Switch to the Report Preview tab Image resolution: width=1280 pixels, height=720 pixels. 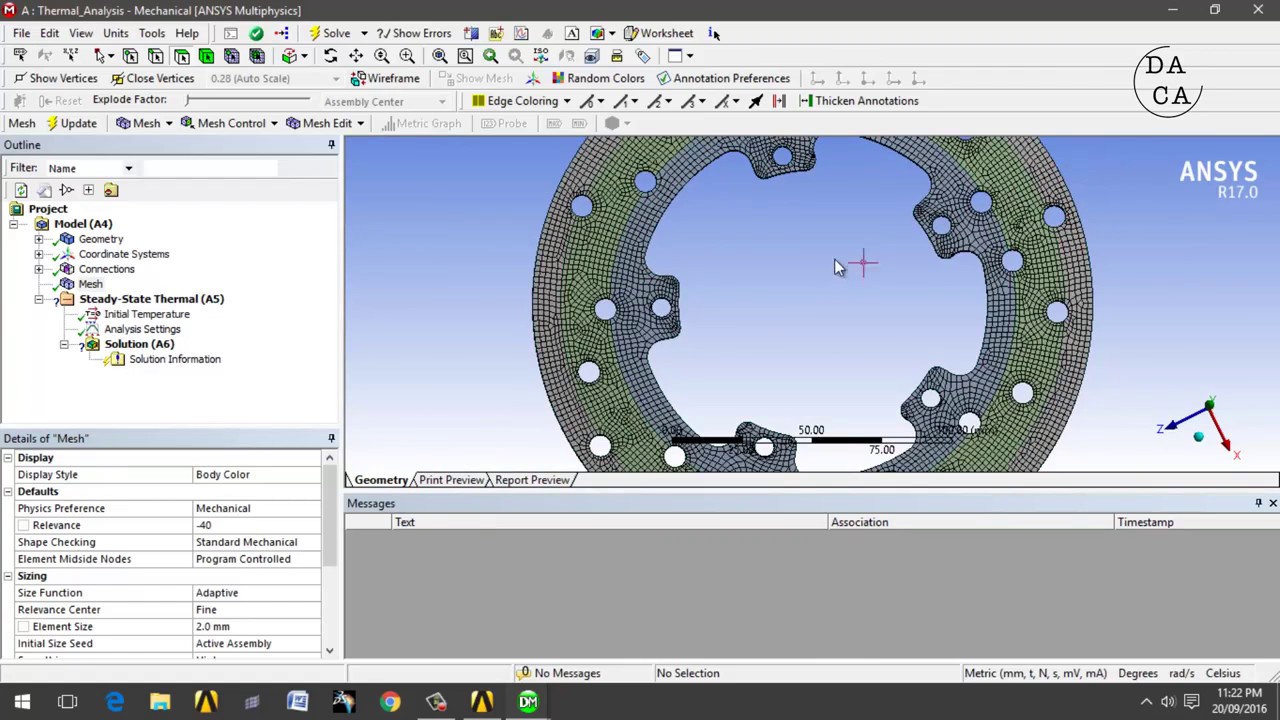(532, 480)
